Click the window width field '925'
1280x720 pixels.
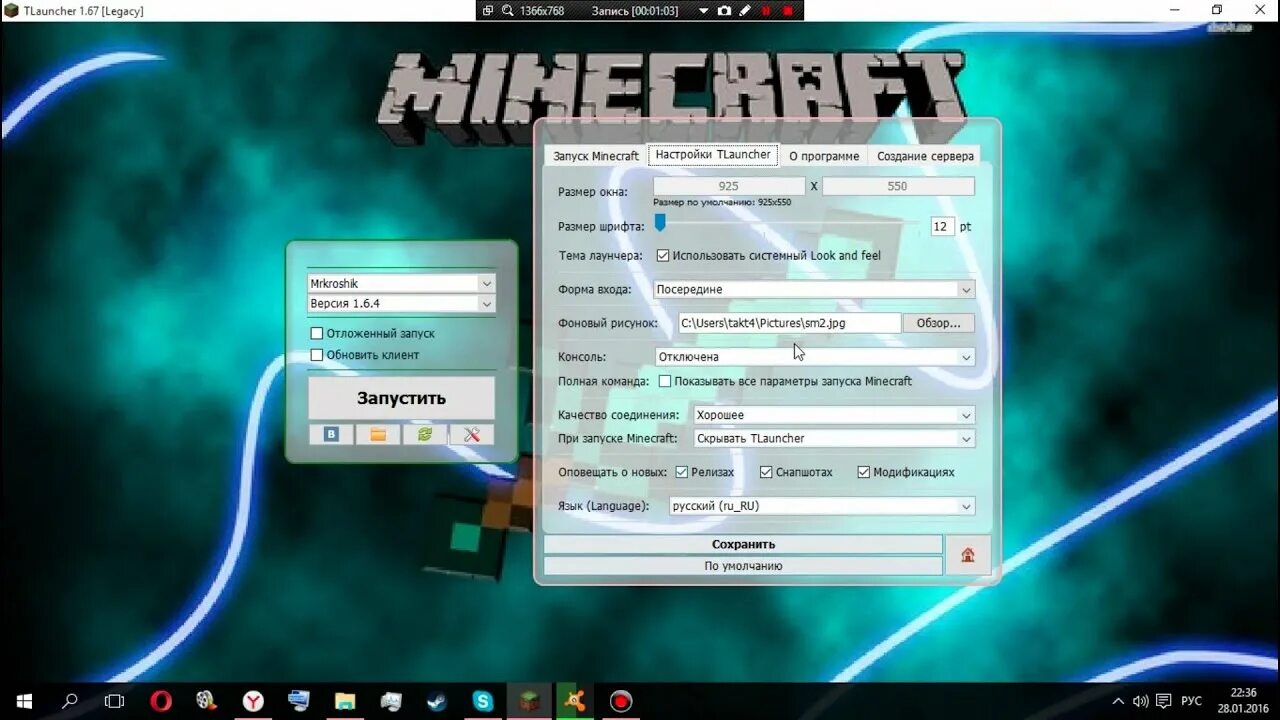pyautogui.click(x=729, y=186)
